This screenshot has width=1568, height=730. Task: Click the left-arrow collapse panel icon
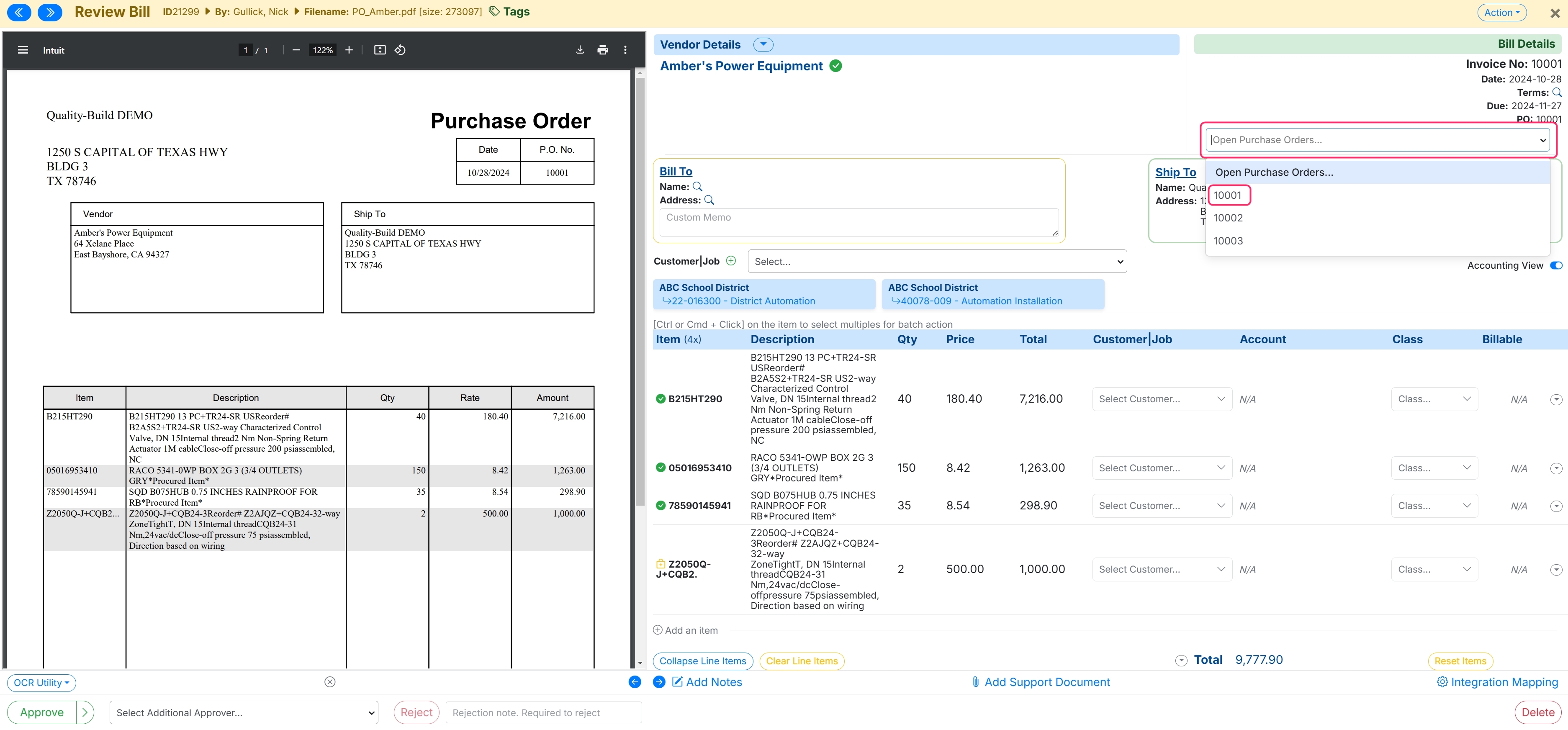pos(635,682)
